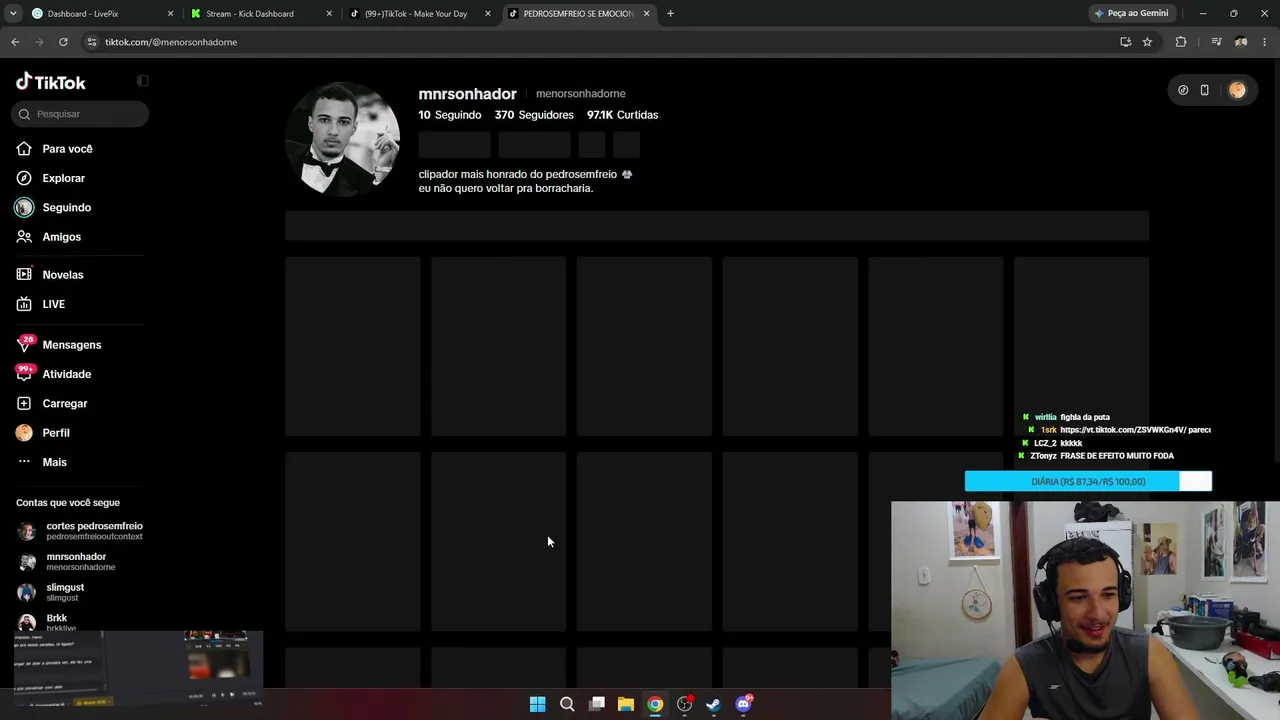The height and width of the screenshot is (720, 1280).
Task: Collapse the TikTok sidebar panel
Action: [142, 81]
